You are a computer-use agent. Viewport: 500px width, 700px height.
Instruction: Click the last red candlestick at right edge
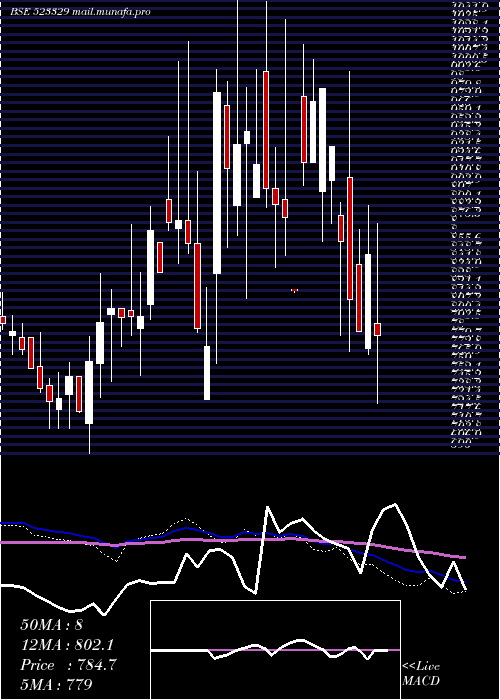(x=378, y=329)
